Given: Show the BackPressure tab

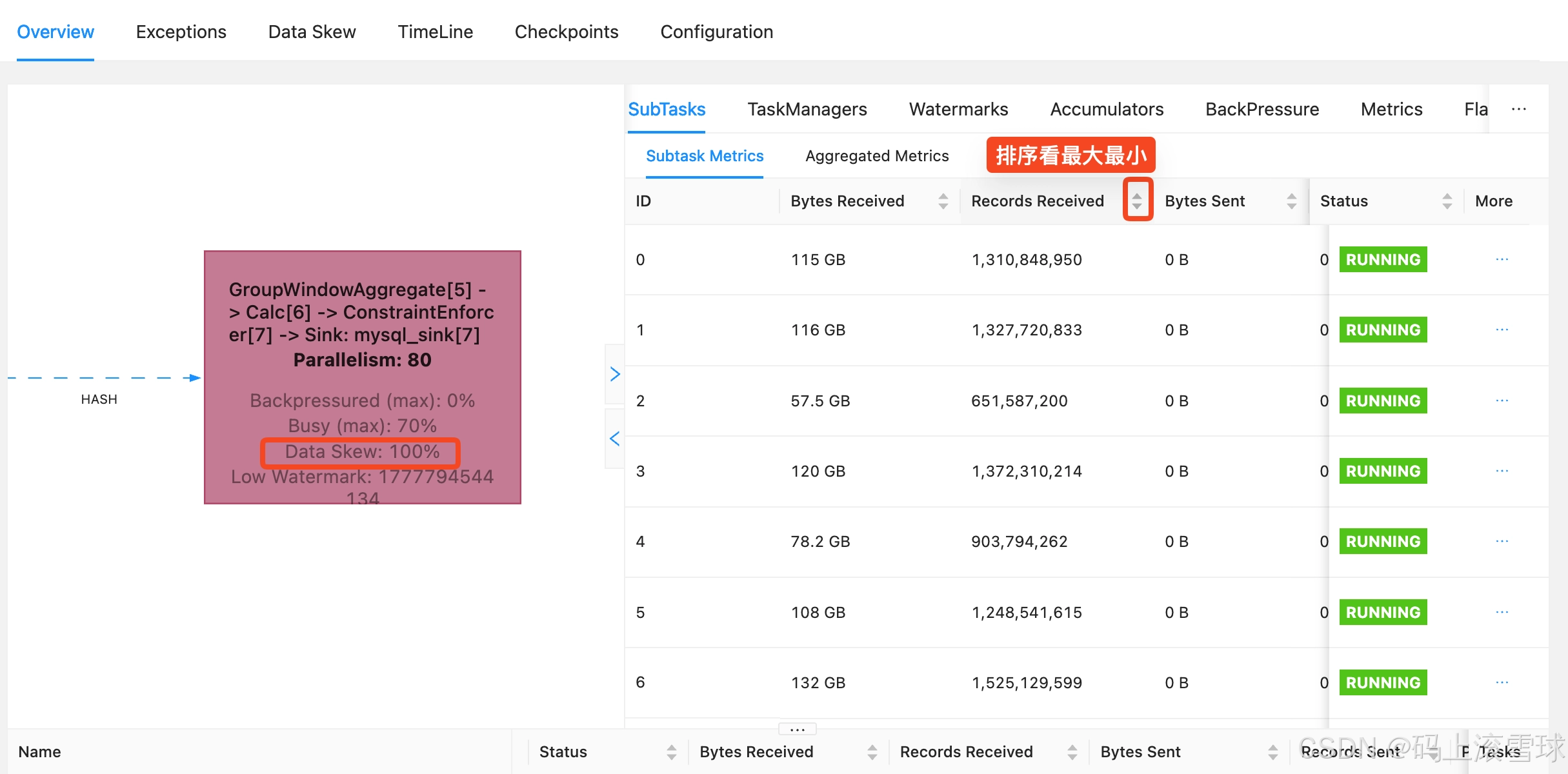Looking at the screenshot, I should (x=1262, y=109).
